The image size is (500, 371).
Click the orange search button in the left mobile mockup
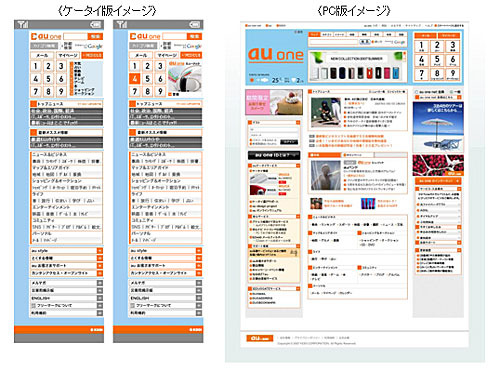[95, 36]
